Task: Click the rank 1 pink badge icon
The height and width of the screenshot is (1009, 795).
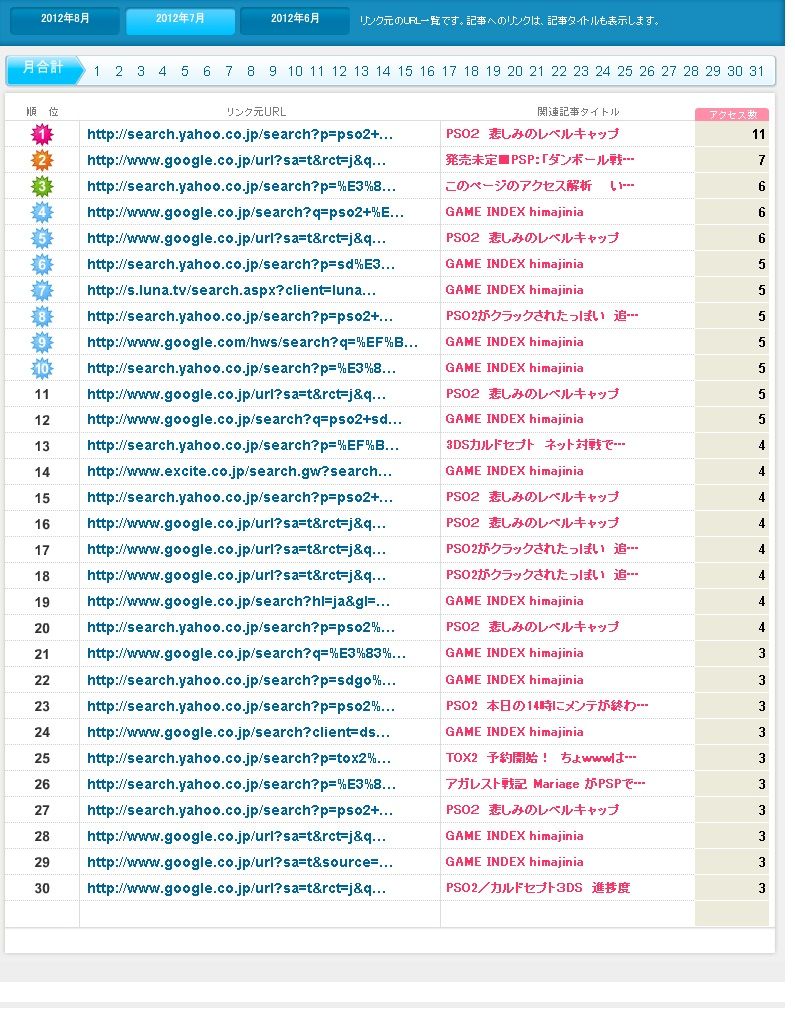Action: 42,134
